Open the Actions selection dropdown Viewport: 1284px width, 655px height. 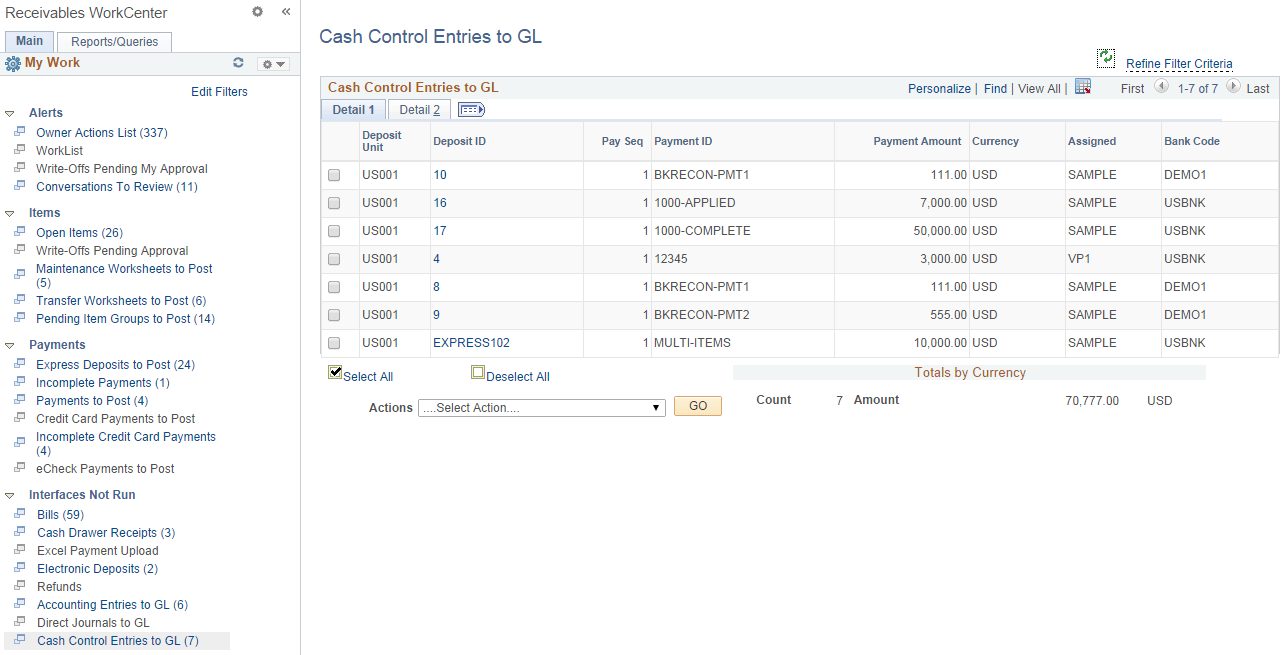pyautogui.click(x=541, y=407)
